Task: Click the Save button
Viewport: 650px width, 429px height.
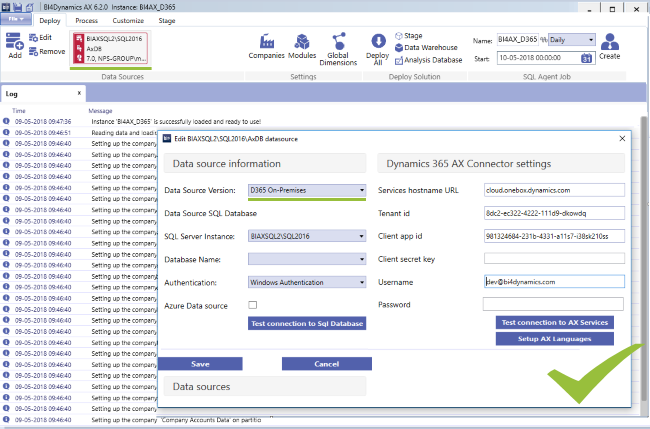Action: click(200, 364)
